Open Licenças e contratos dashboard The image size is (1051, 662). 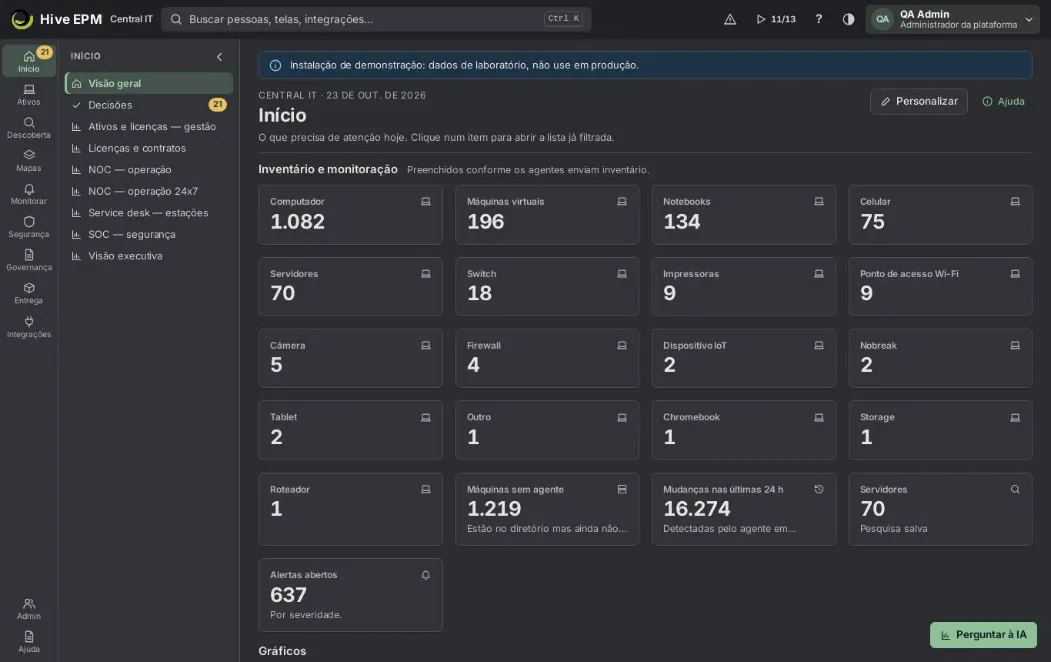(x=149, y=148)
